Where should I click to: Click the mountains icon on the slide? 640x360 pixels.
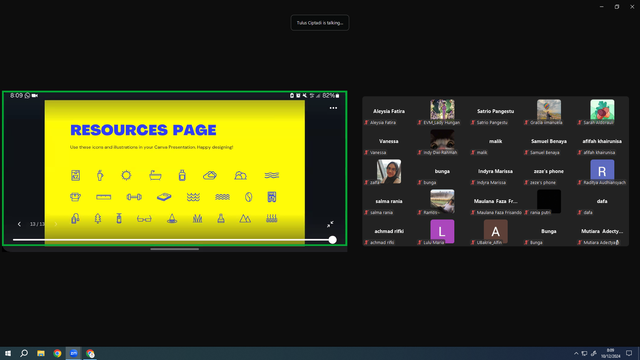(x=245, y=219)
